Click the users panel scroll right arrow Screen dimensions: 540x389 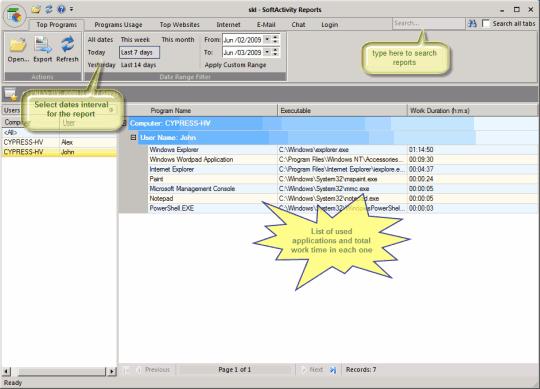point(112,371)
